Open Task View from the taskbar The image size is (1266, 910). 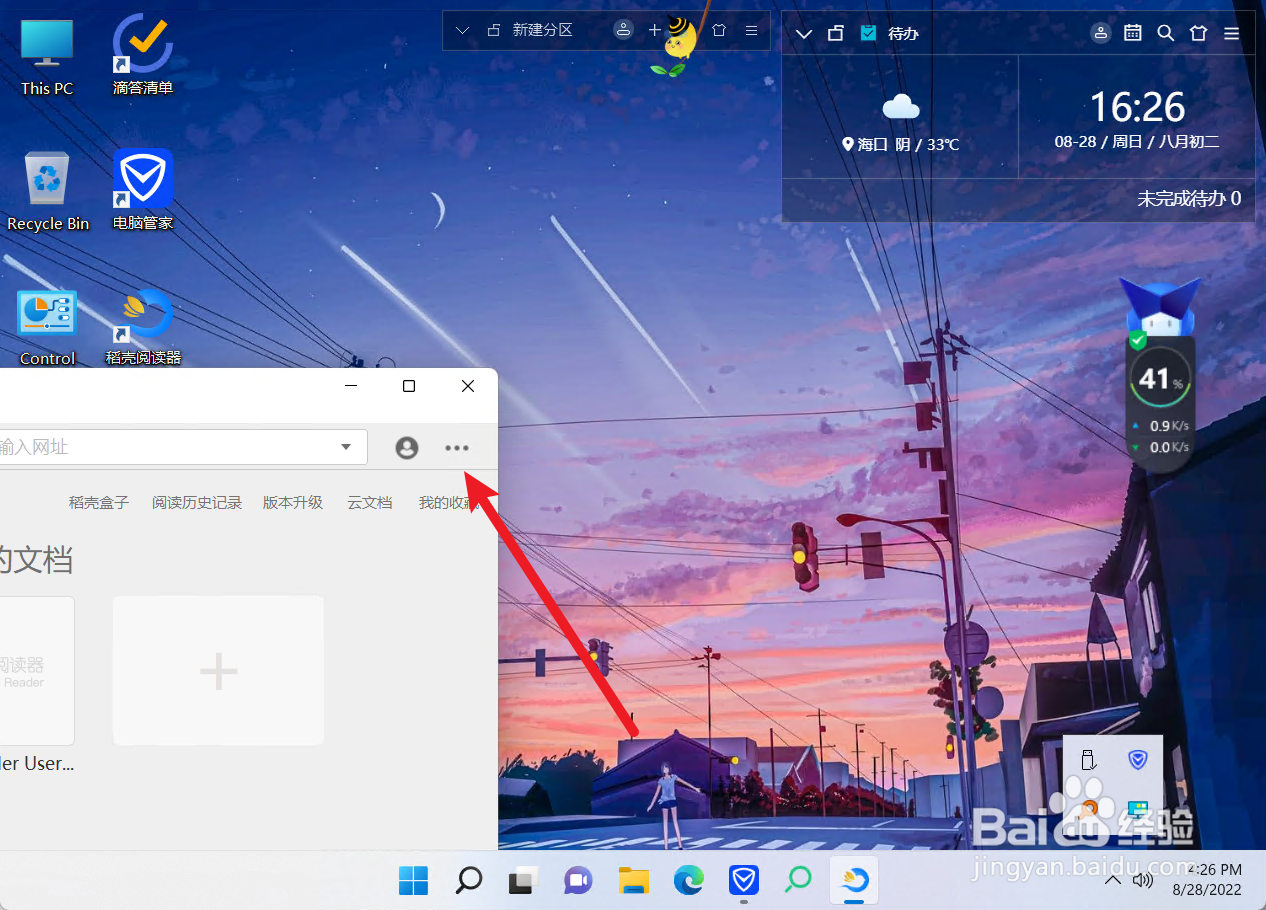coord(522,880)
